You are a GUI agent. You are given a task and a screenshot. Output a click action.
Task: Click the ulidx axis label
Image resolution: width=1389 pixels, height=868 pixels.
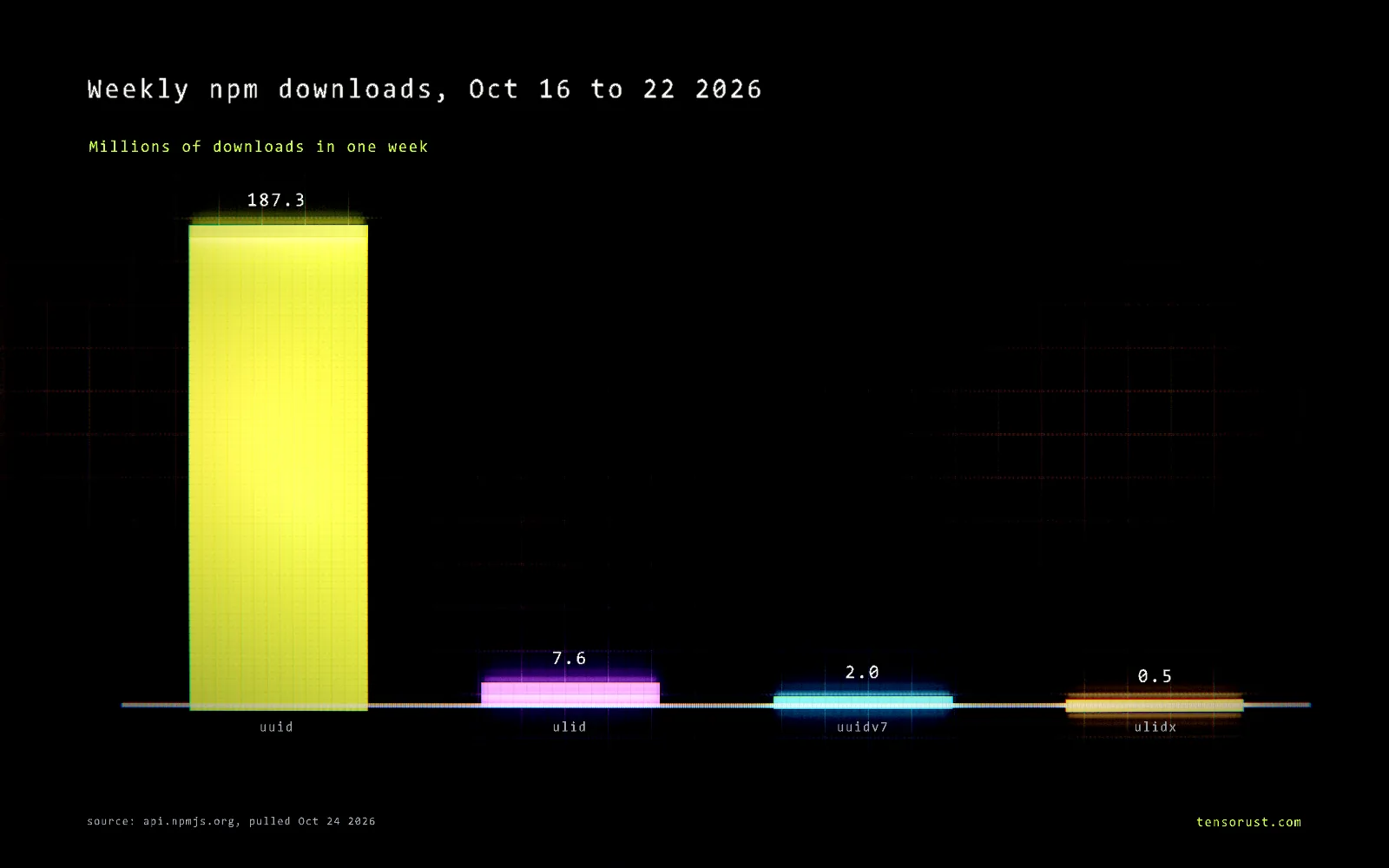pyautogui.click(x=1155, y=727)
